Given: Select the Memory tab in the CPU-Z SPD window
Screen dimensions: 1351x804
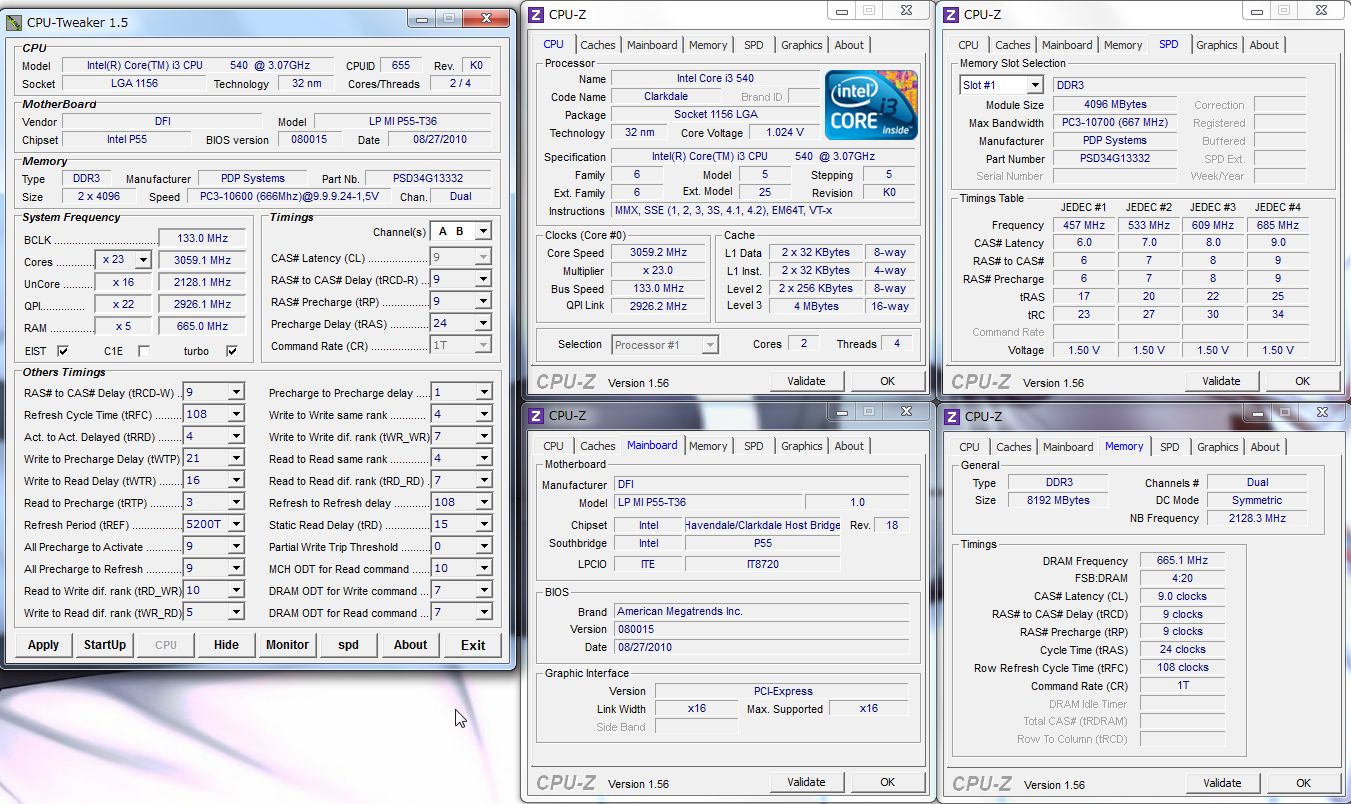Looking at the screenshot, I should click(1123, 45).
